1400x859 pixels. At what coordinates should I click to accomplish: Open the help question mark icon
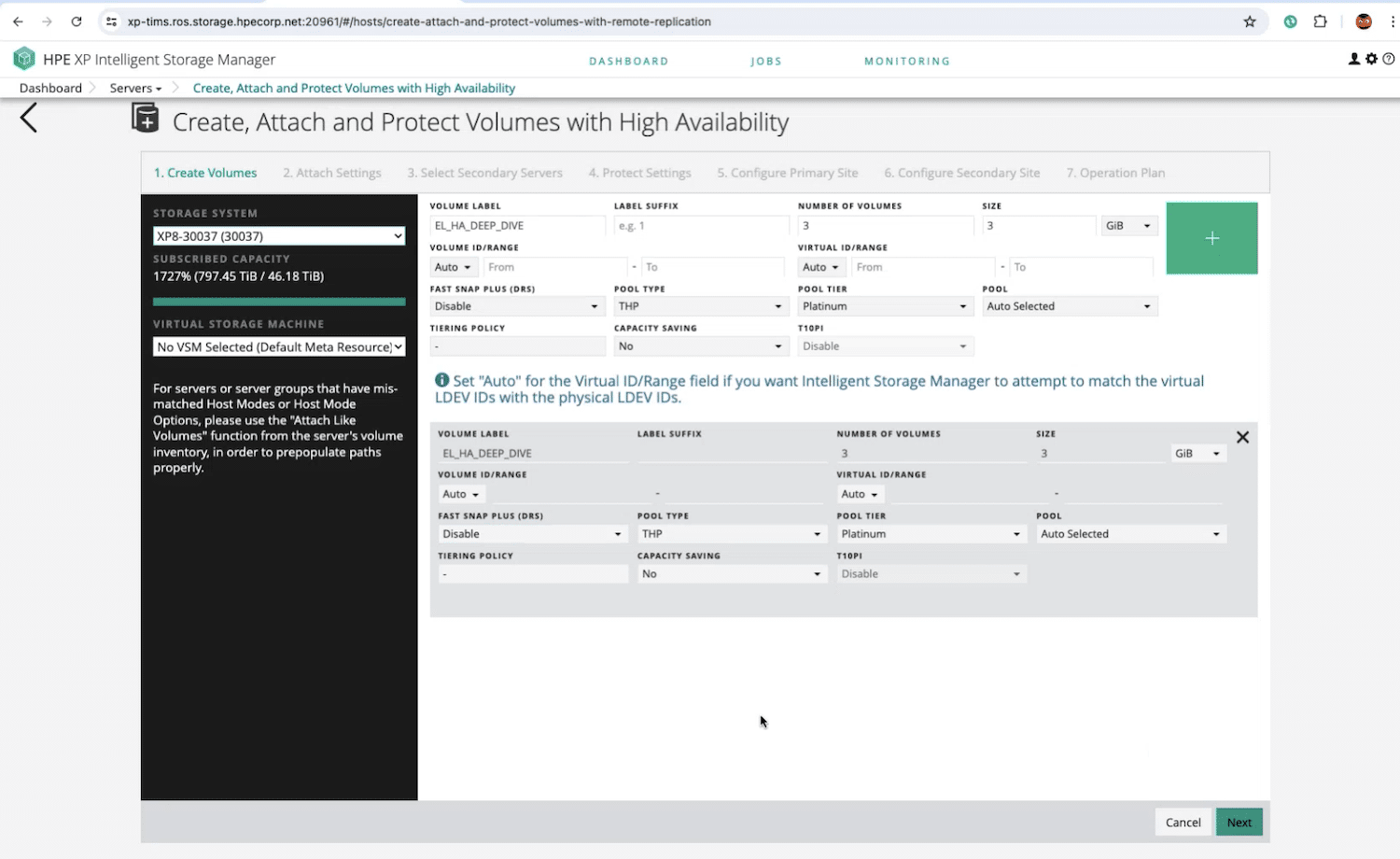pyautogui.click(x=1388, y=59)
